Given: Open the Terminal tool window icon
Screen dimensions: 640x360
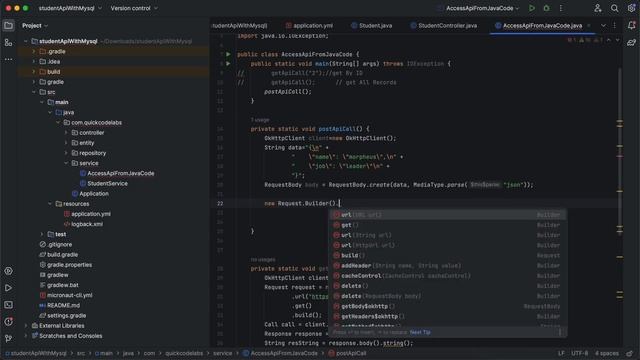Looking at the screenshot, I should tap(8, 305).
